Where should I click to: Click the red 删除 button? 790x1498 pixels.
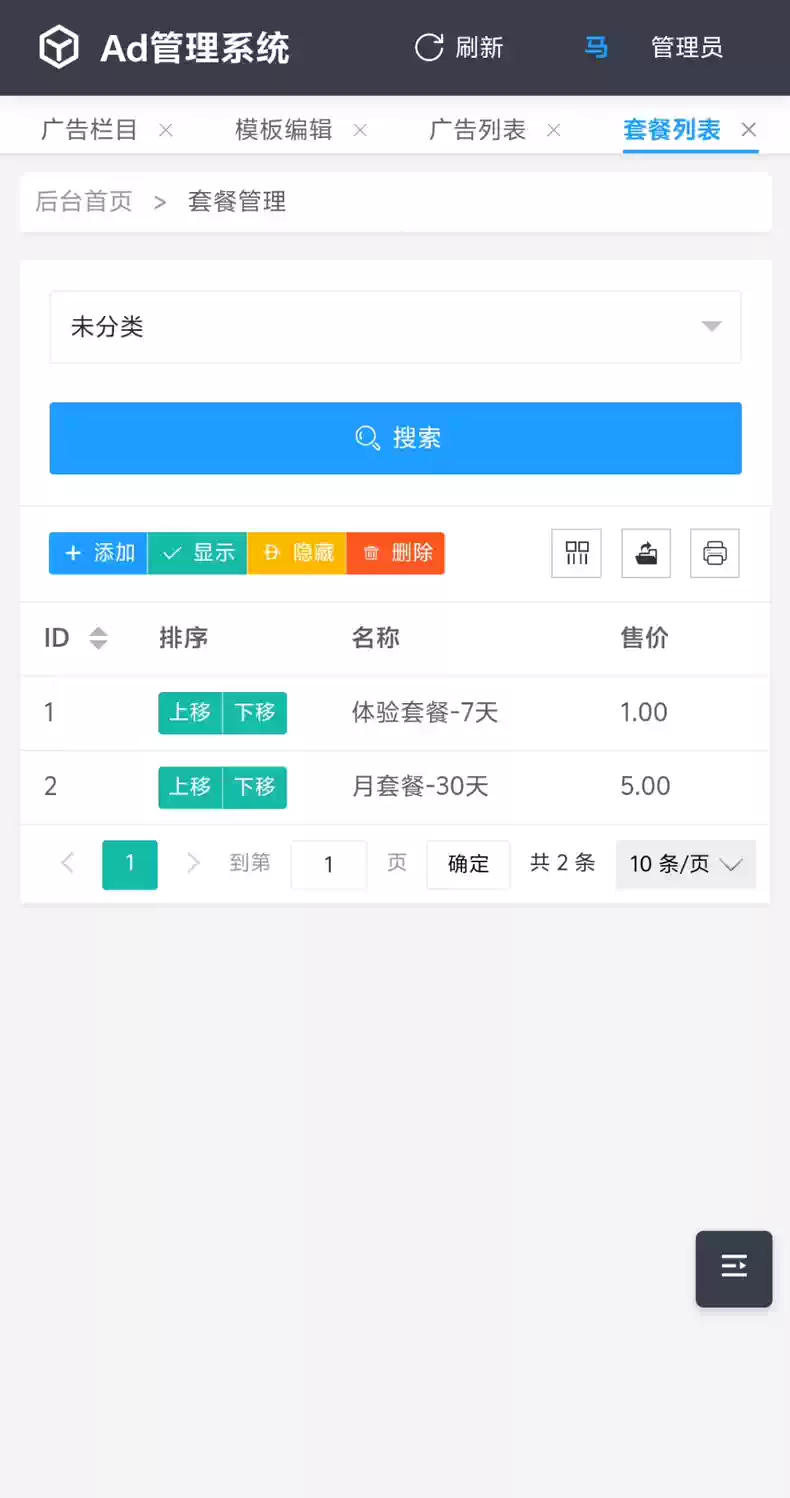click(396, 553)
